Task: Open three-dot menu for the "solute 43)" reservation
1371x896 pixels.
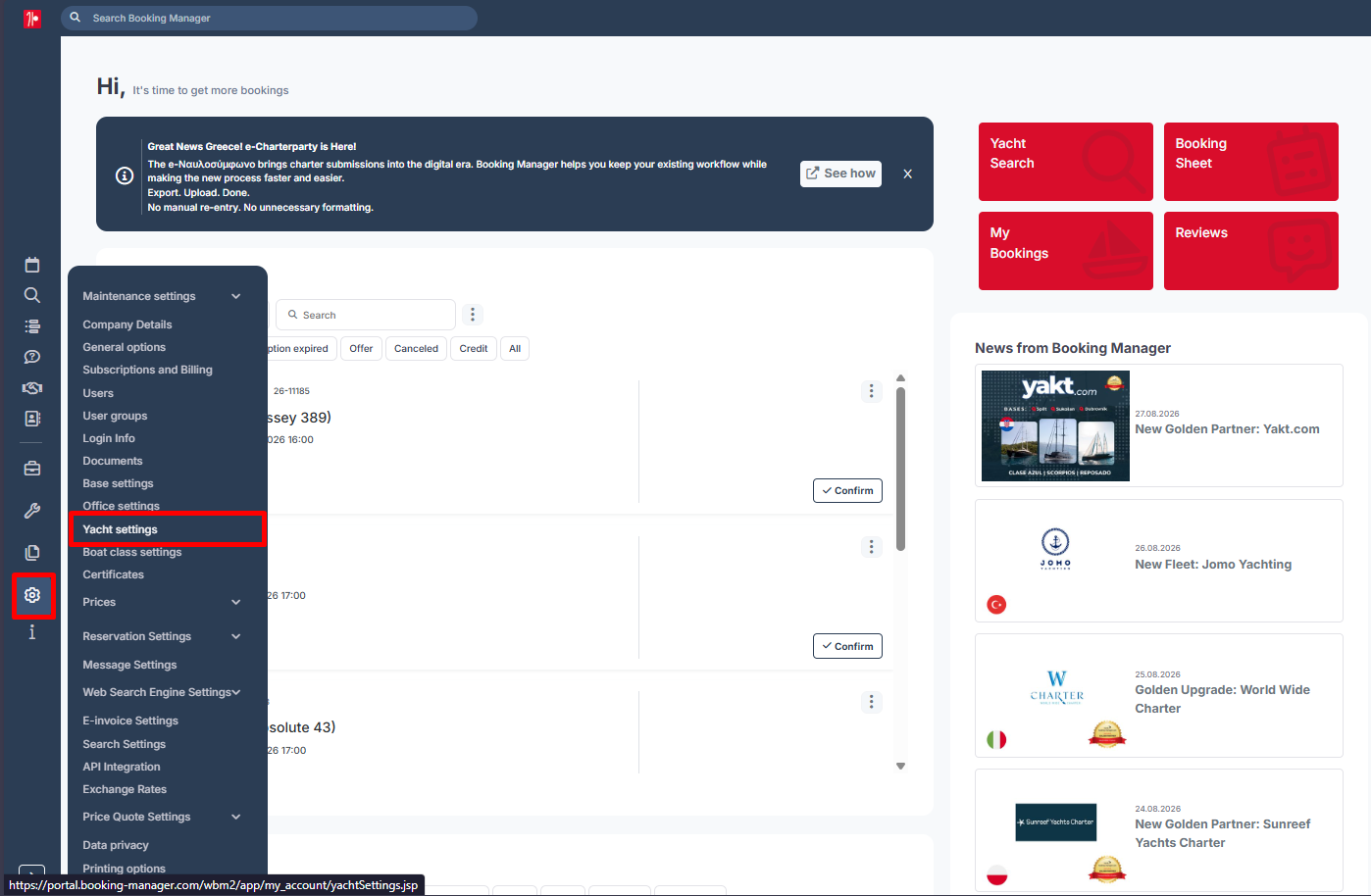Action: 871,702
